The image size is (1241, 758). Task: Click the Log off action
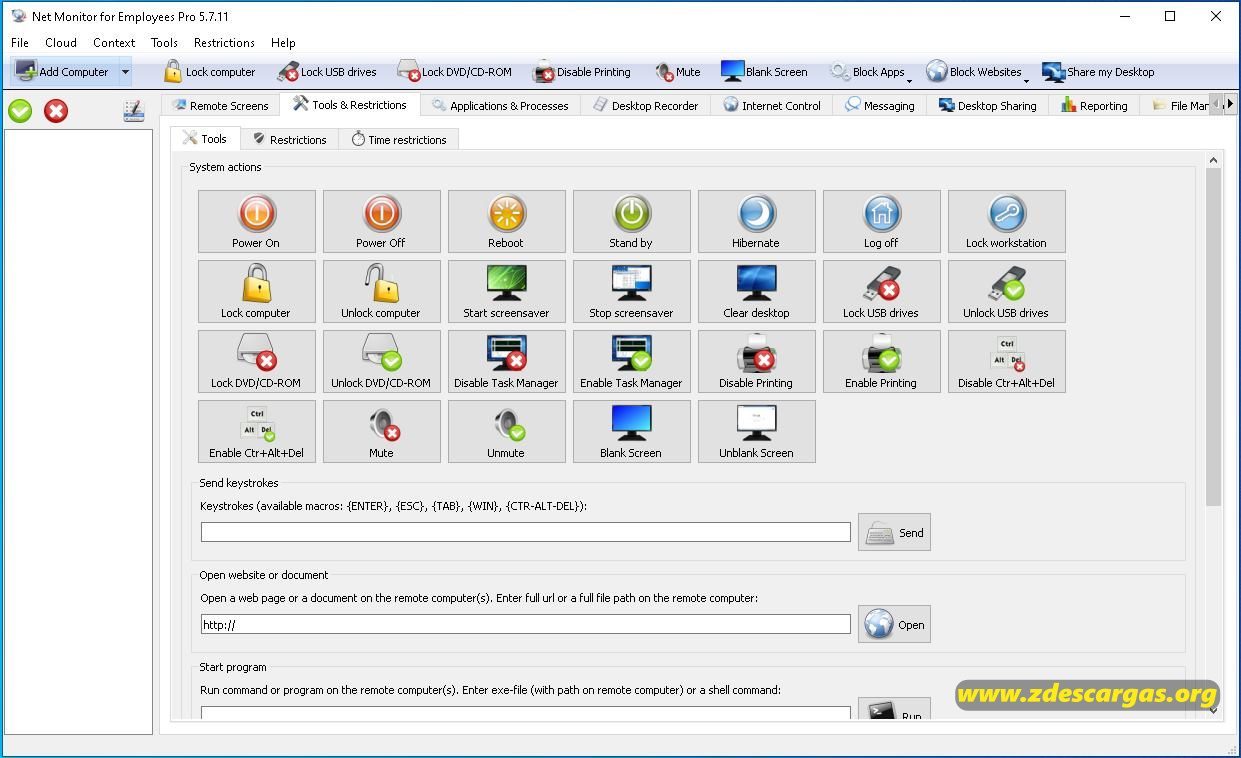(x=881, y=221)
